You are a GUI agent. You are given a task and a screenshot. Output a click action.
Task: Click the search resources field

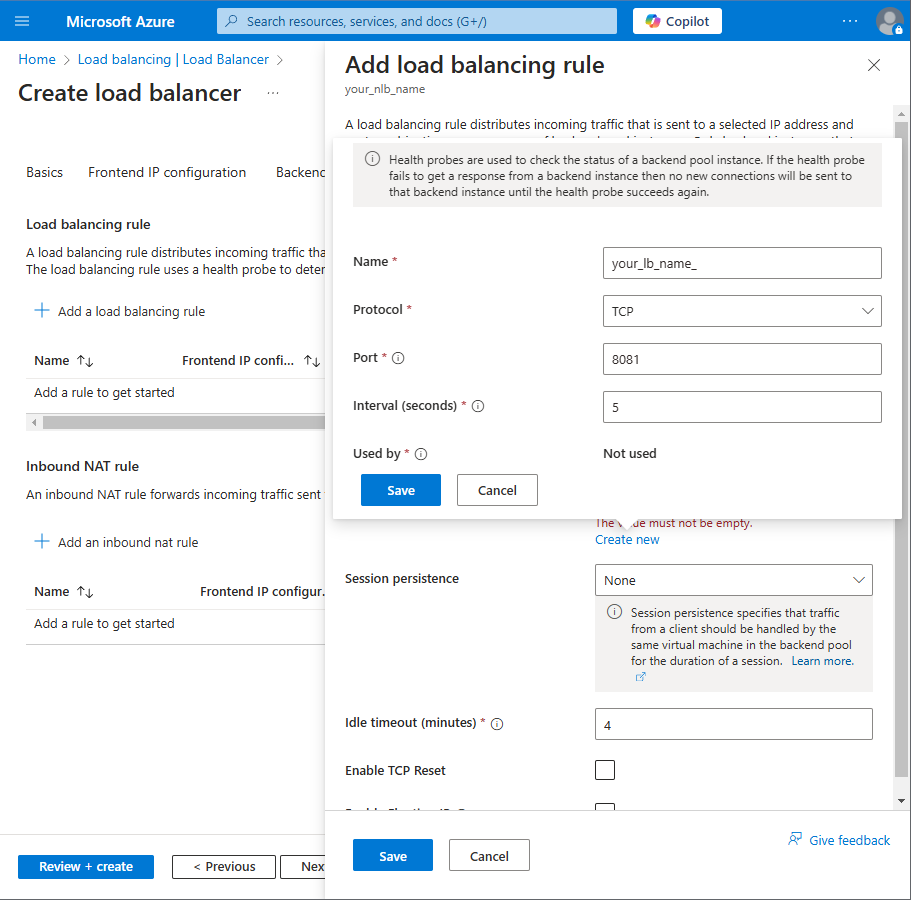[x=417, y=21]
